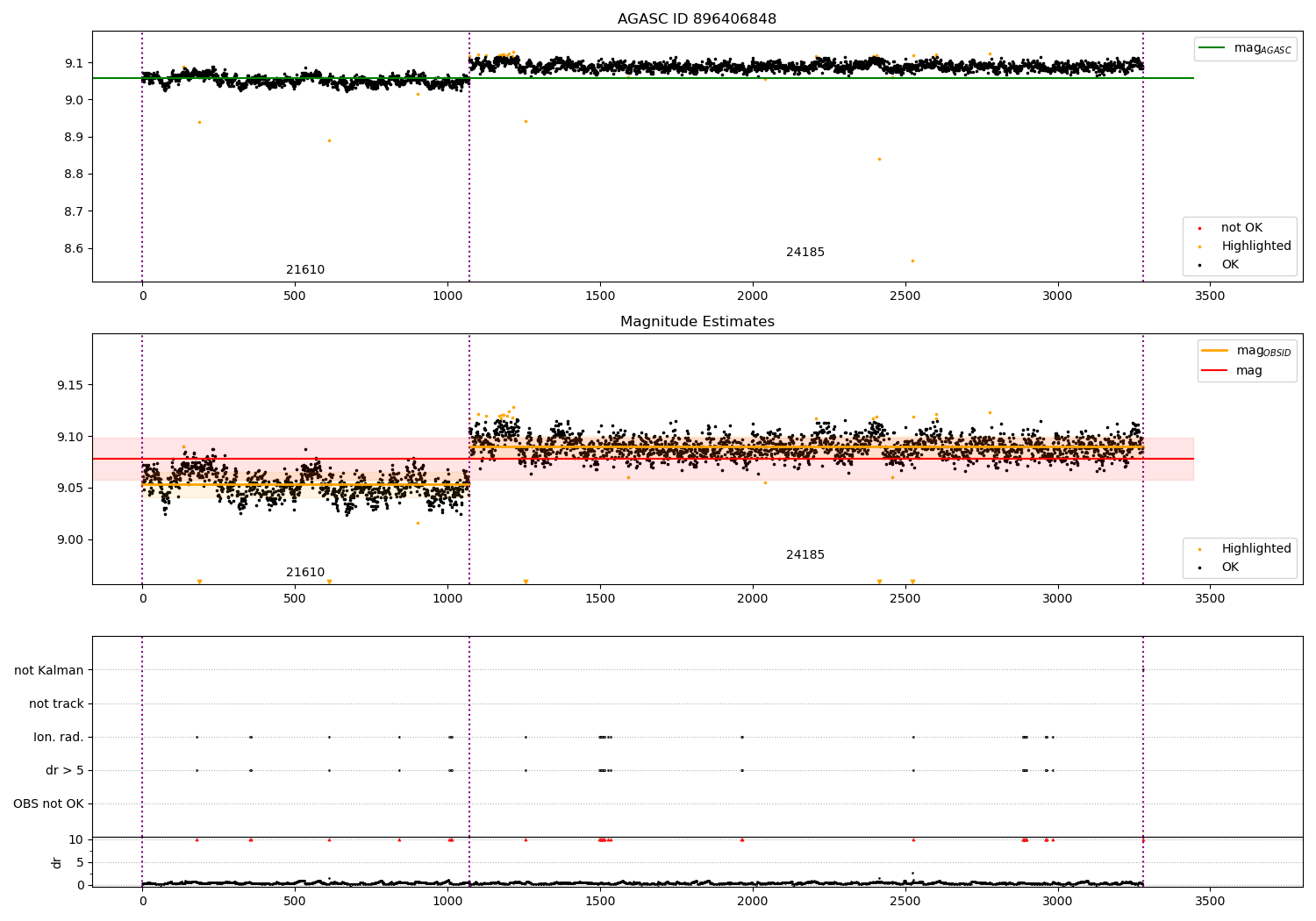Click 'OK' legend entry in the middle plot
This screenshot has width=1316, height=921.
coord(1230,568)
